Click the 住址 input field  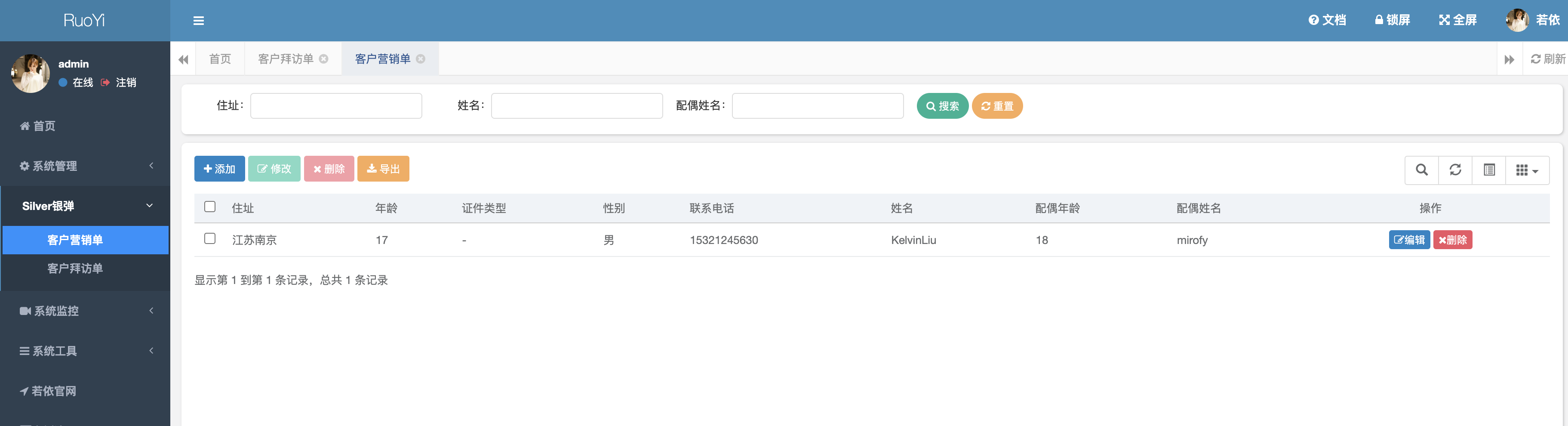coord(335,105)
